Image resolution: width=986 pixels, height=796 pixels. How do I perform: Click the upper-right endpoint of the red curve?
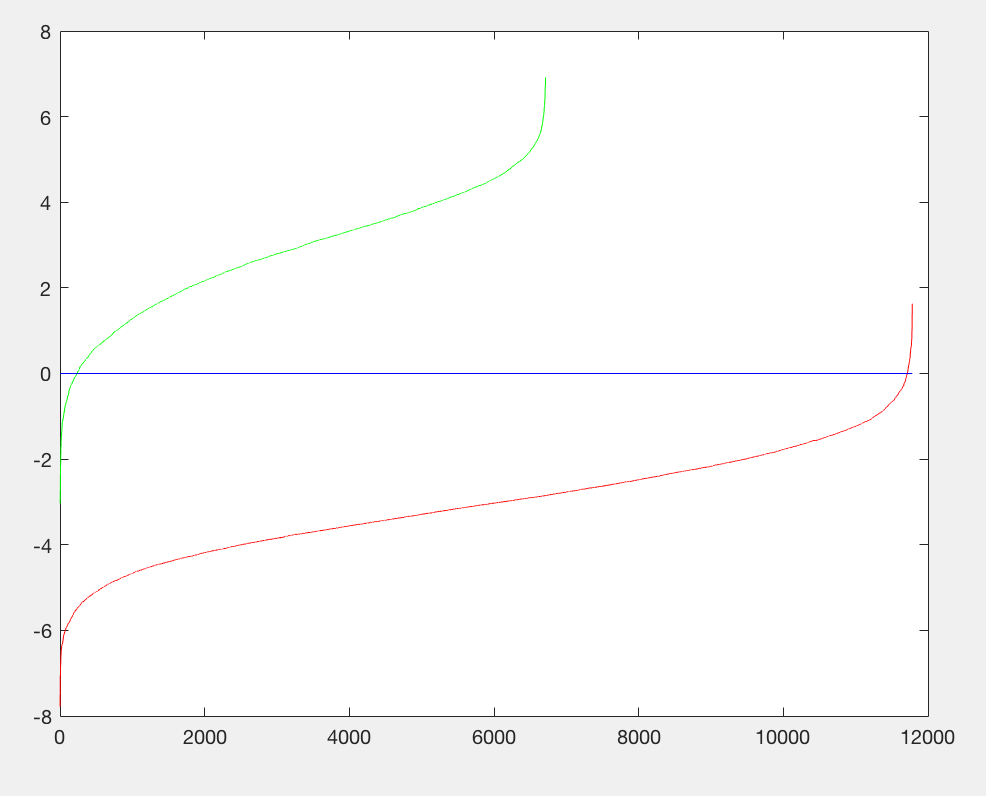point(912,305)
